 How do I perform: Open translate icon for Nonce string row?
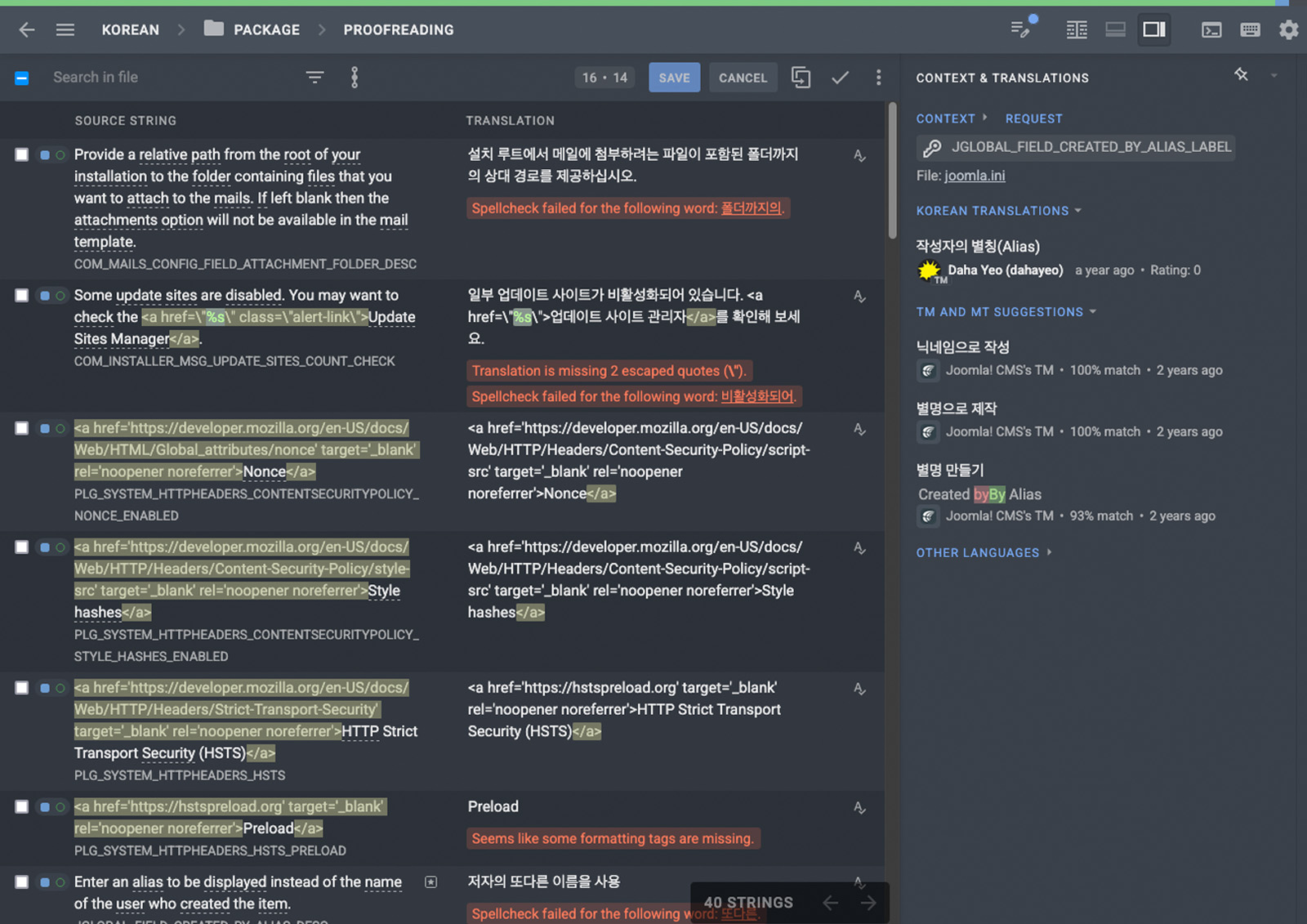coord(859,429)
